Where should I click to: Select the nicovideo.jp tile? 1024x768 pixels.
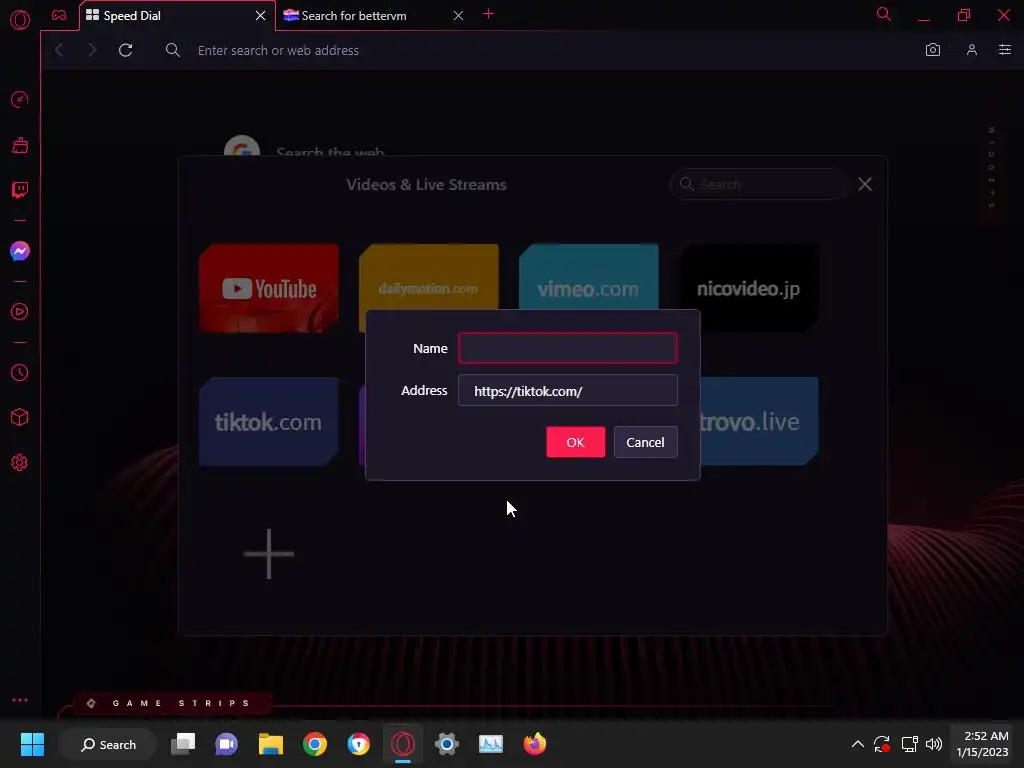pos(748,288)
